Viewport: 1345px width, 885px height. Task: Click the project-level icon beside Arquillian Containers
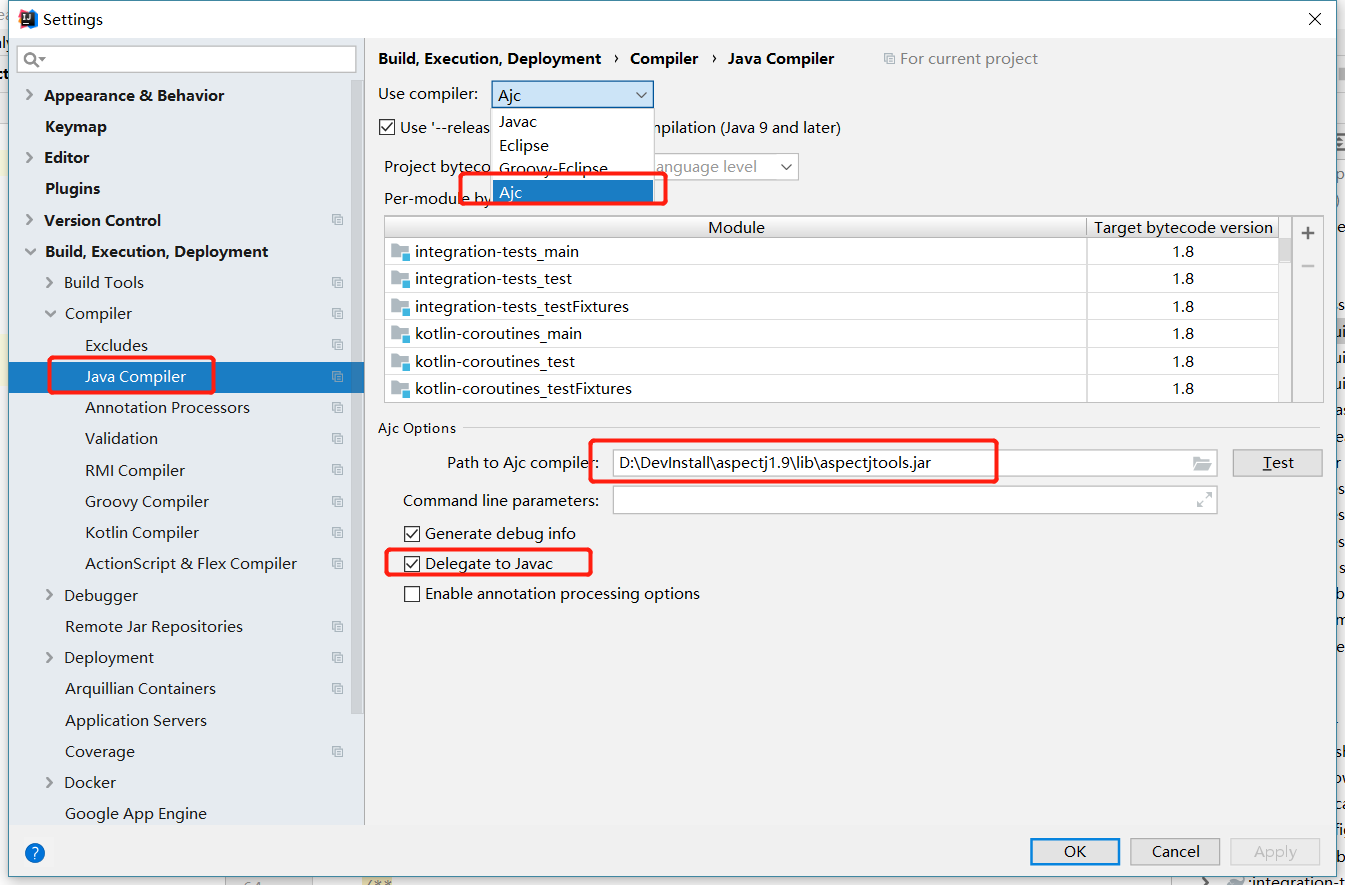pos(337,689)
